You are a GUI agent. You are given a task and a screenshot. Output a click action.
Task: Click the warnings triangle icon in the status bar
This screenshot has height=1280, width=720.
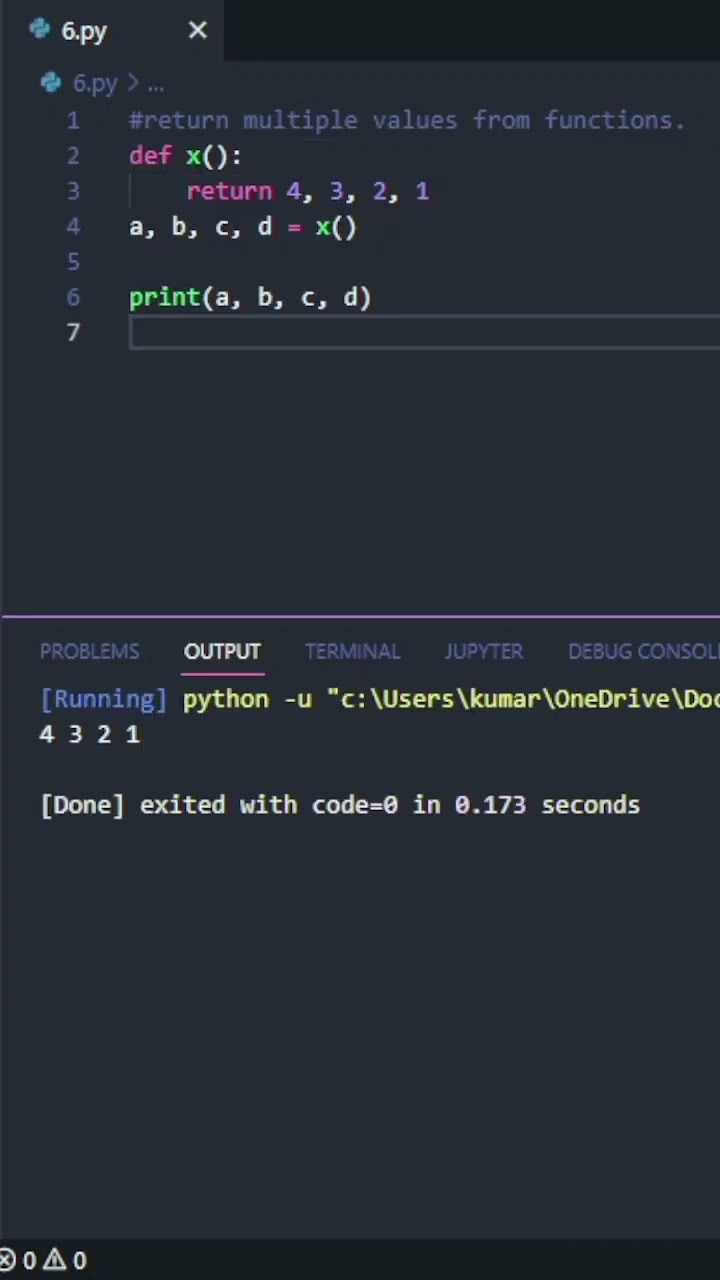pyautogui.click(x=55, y=1260)
